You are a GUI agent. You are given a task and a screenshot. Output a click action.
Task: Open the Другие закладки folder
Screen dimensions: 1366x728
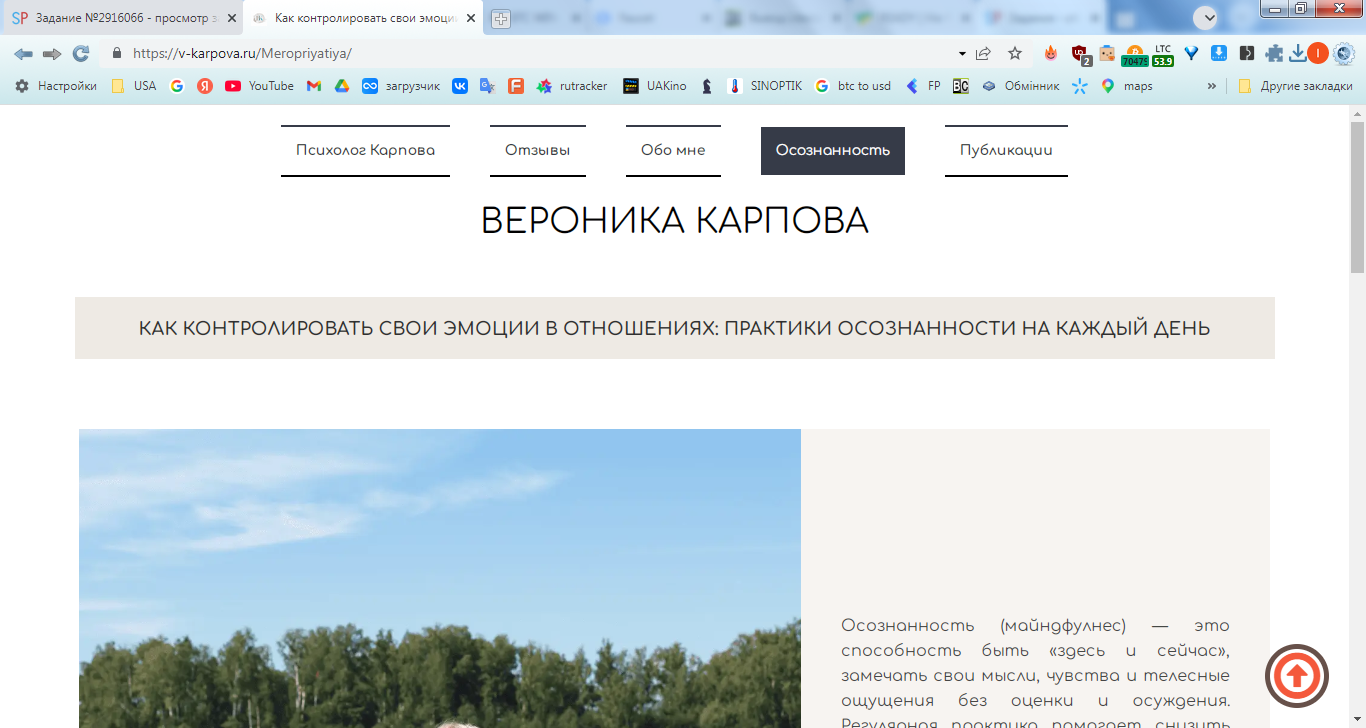[1295, 86]
